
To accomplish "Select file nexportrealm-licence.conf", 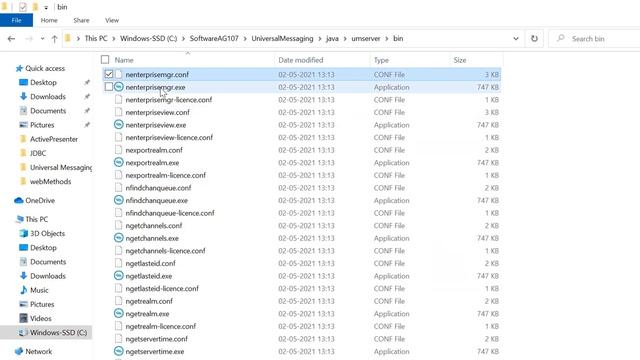I will coord(166,175).
